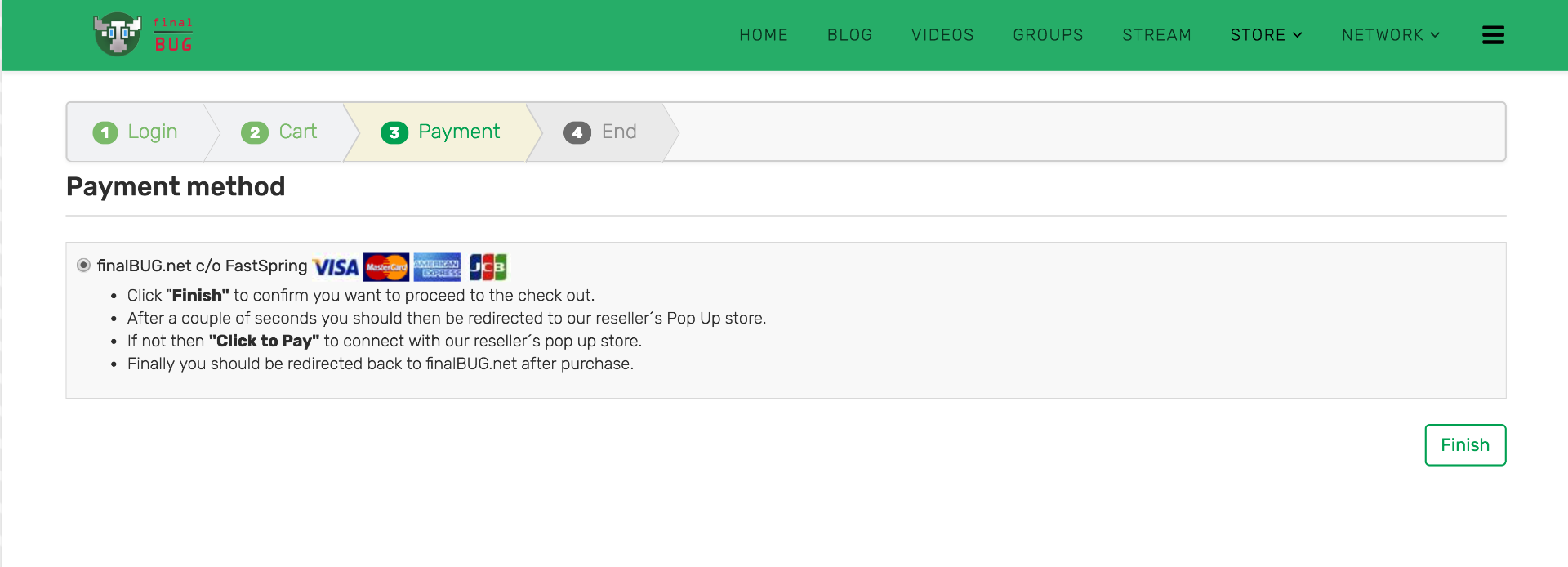Open the Videos page
Viewport: 1568px width, 567px height.
pyautogui.click(x=942, y=35)
